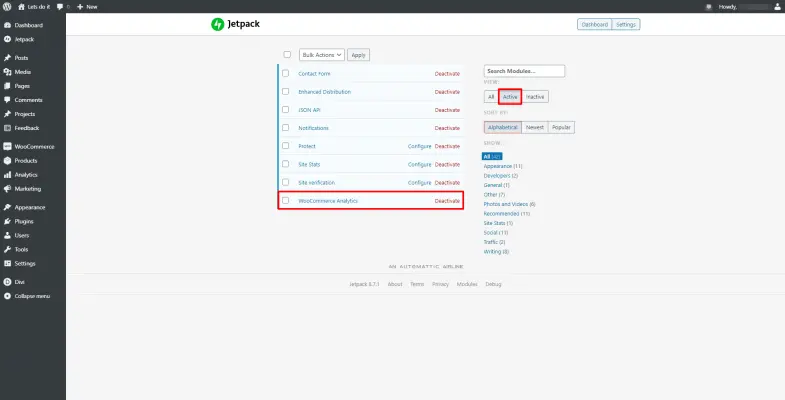The image size is (785, 400).
Task: Sort modules by Popular
Action: point(561,127)
